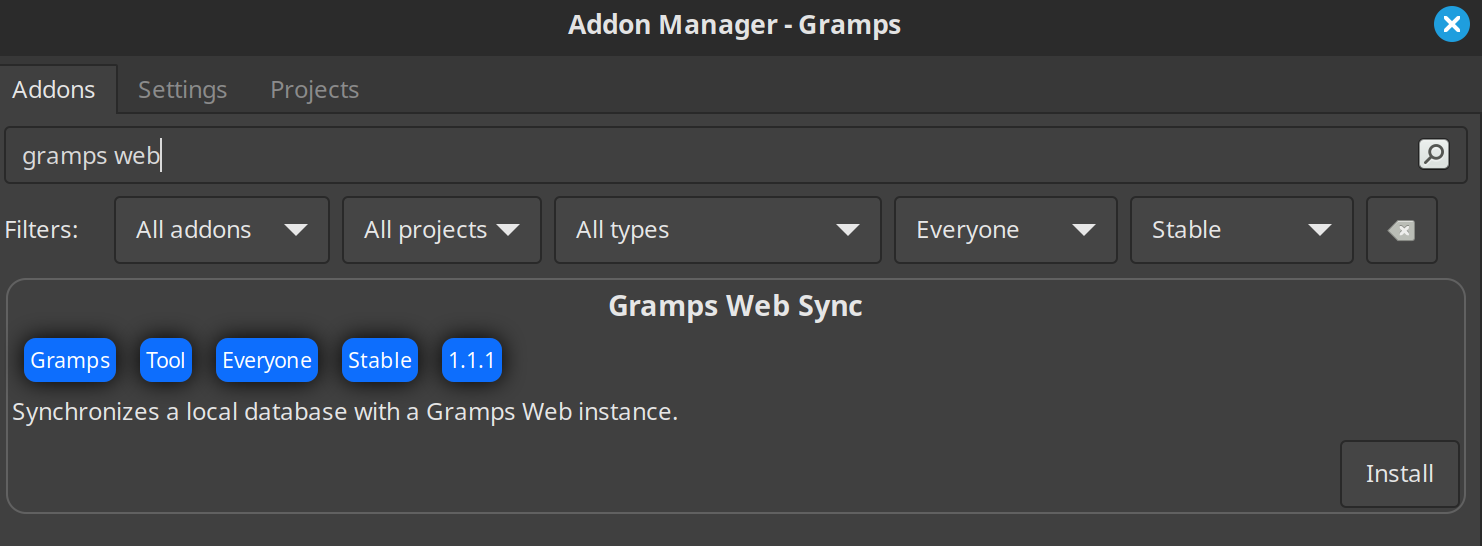The height and width of the screenshot is (546, 1482).
Task: Open the All addons dropdown
Action: (222, 230)
